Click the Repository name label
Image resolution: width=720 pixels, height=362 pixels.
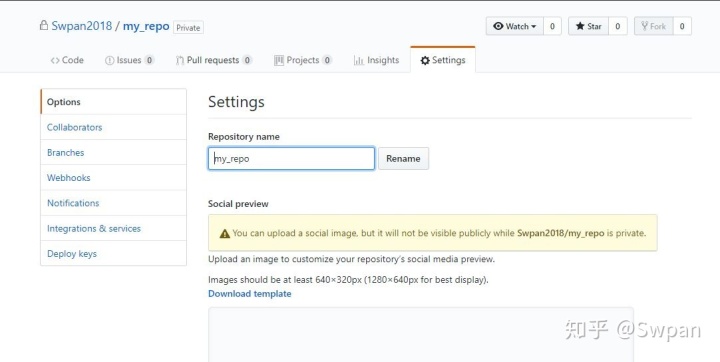243,136
